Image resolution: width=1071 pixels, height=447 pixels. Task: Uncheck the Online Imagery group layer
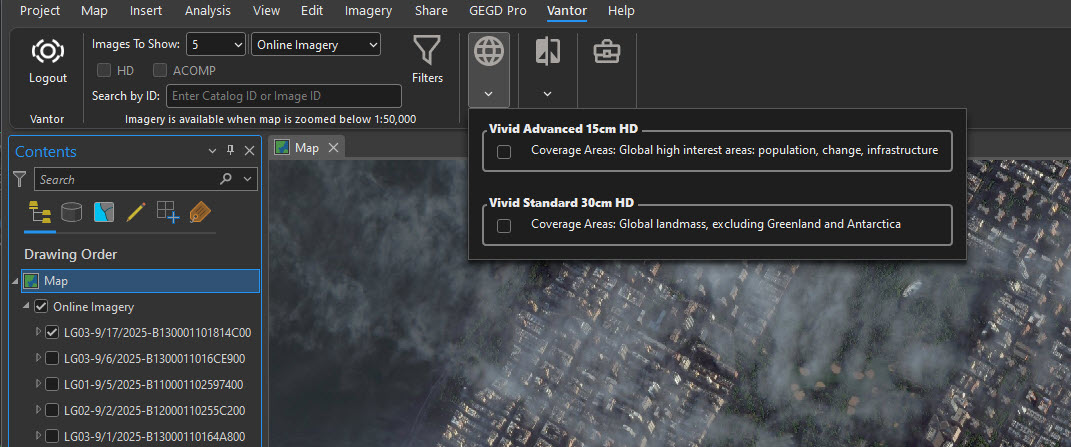pos(41,307)
